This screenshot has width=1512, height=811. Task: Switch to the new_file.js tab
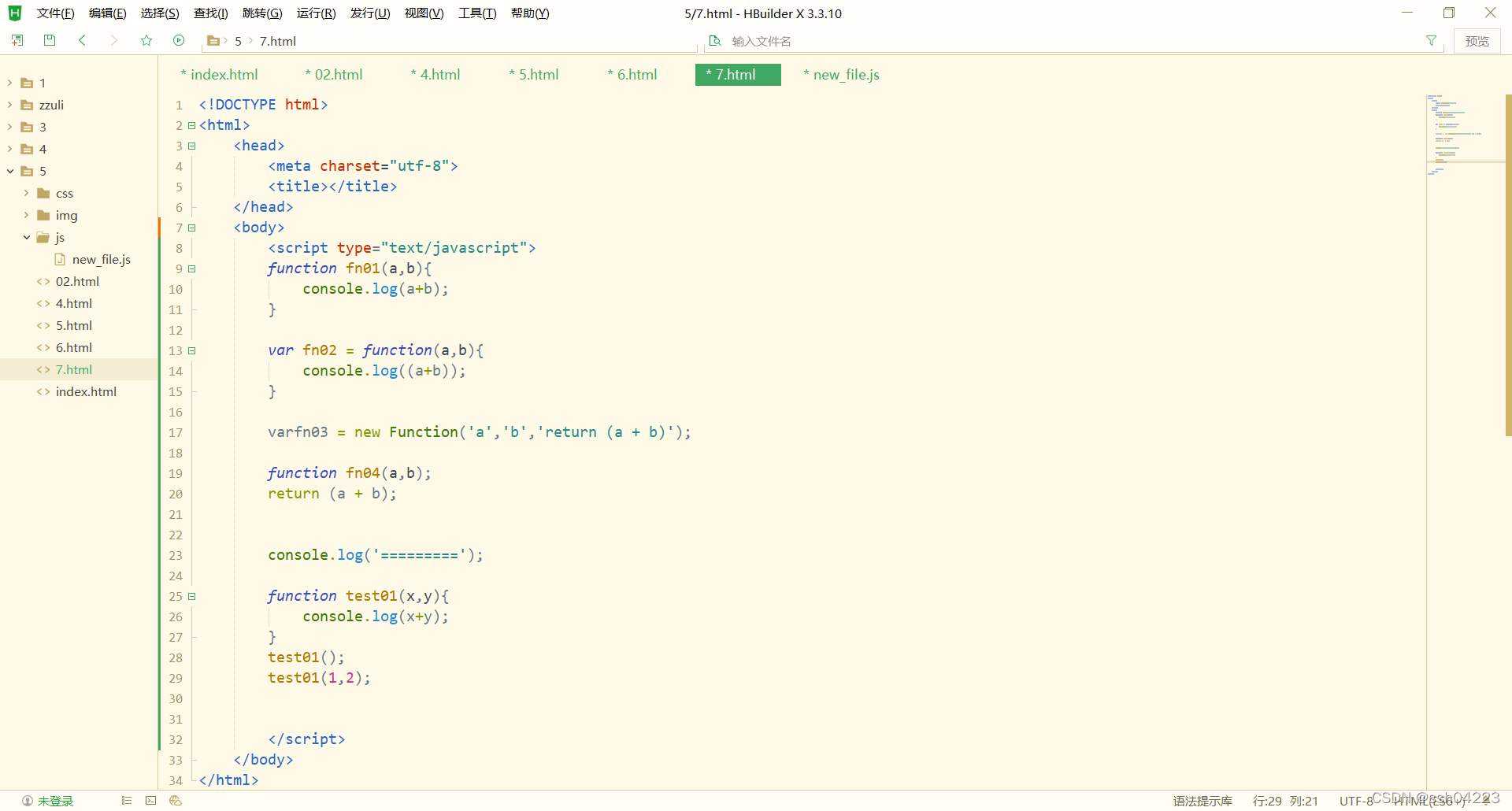pos(842,75)
